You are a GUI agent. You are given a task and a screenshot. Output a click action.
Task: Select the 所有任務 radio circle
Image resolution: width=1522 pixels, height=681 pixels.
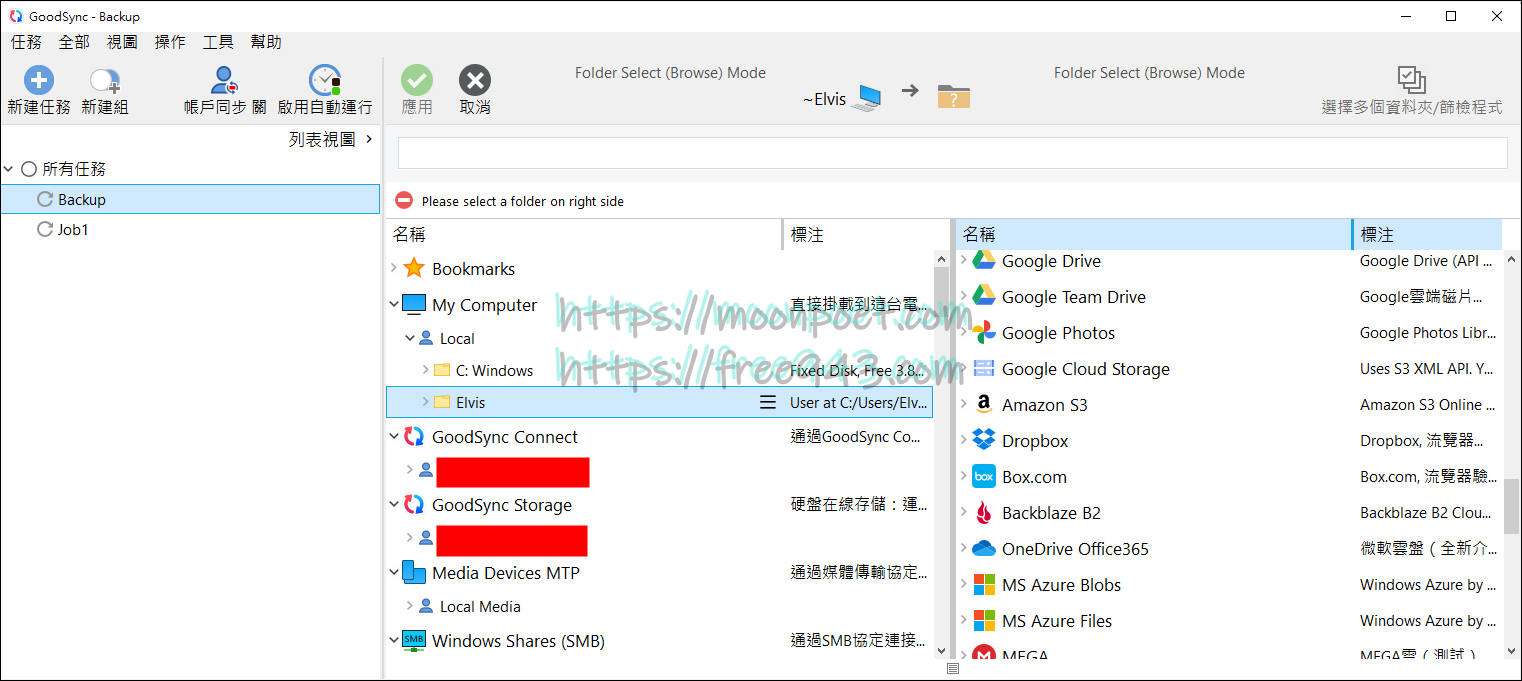(28, 168)
